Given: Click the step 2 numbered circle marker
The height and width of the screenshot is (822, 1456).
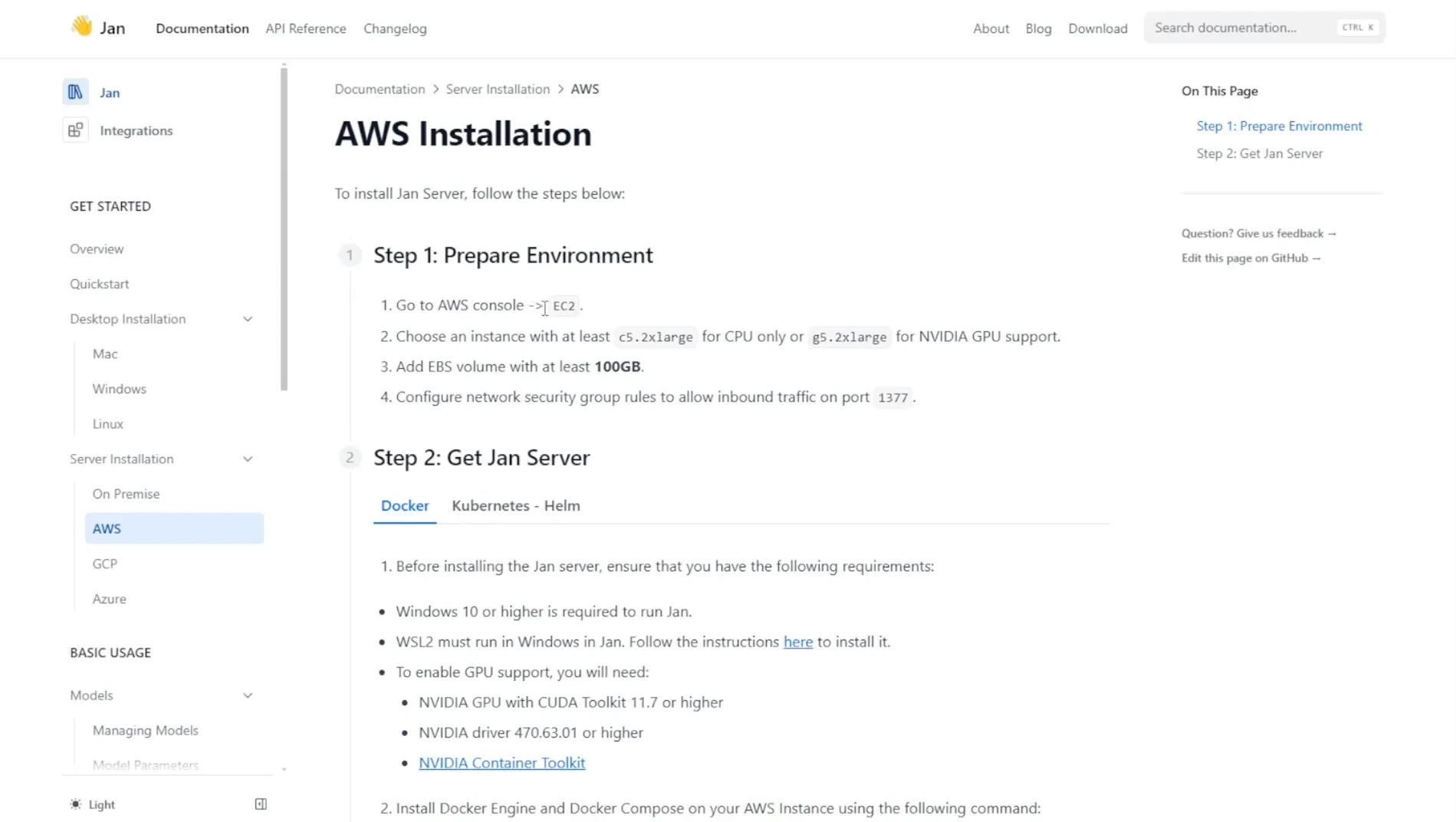Looking at the screenshot, I should 350,457.
